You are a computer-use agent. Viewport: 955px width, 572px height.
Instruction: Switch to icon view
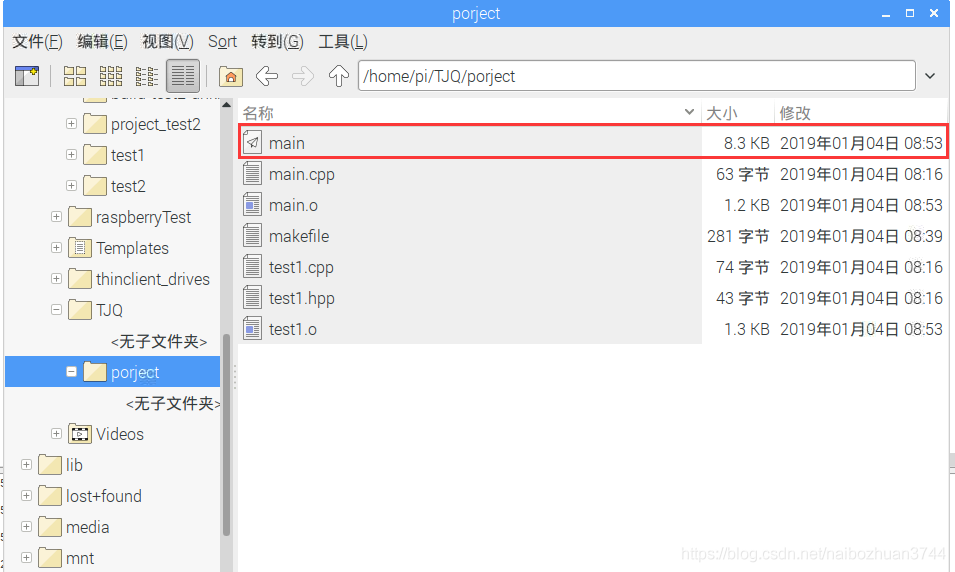coord(75,76)
